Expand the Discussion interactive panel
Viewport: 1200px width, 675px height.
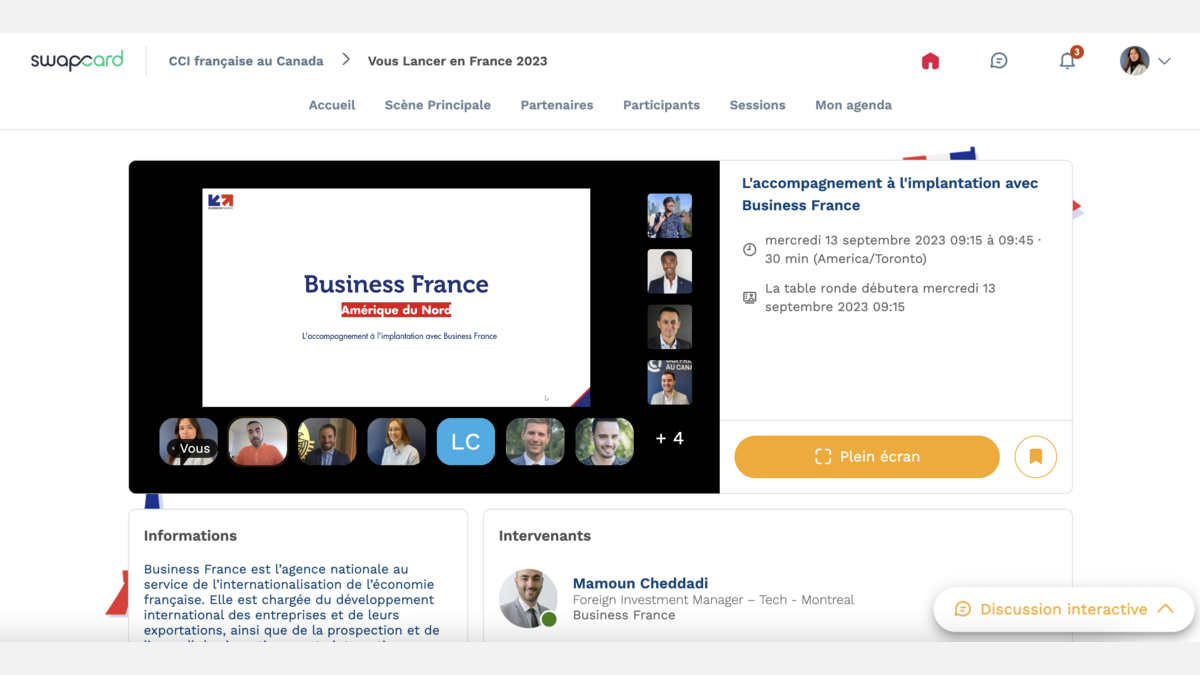(1063, 609)
